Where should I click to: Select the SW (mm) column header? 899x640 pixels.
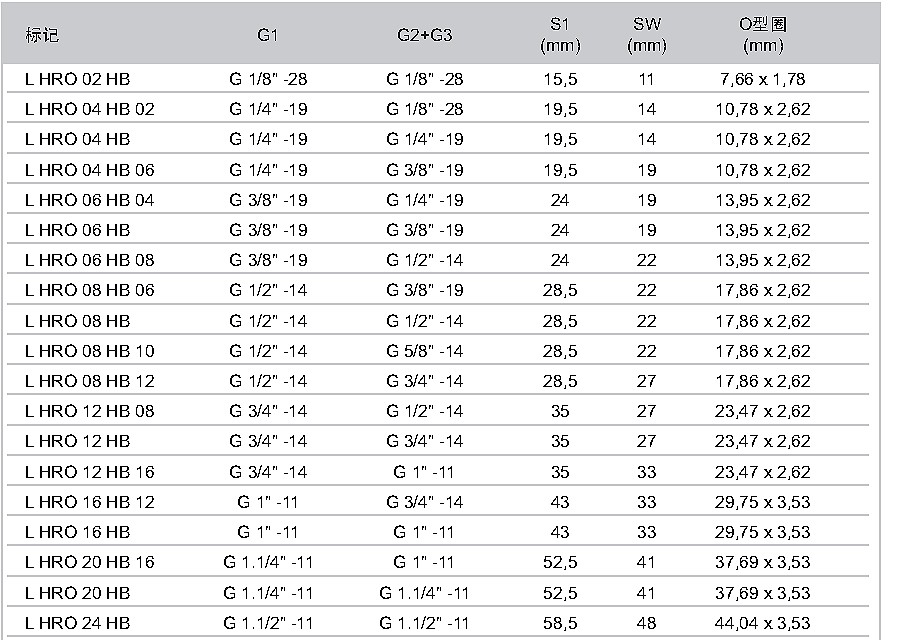[647, 35]
